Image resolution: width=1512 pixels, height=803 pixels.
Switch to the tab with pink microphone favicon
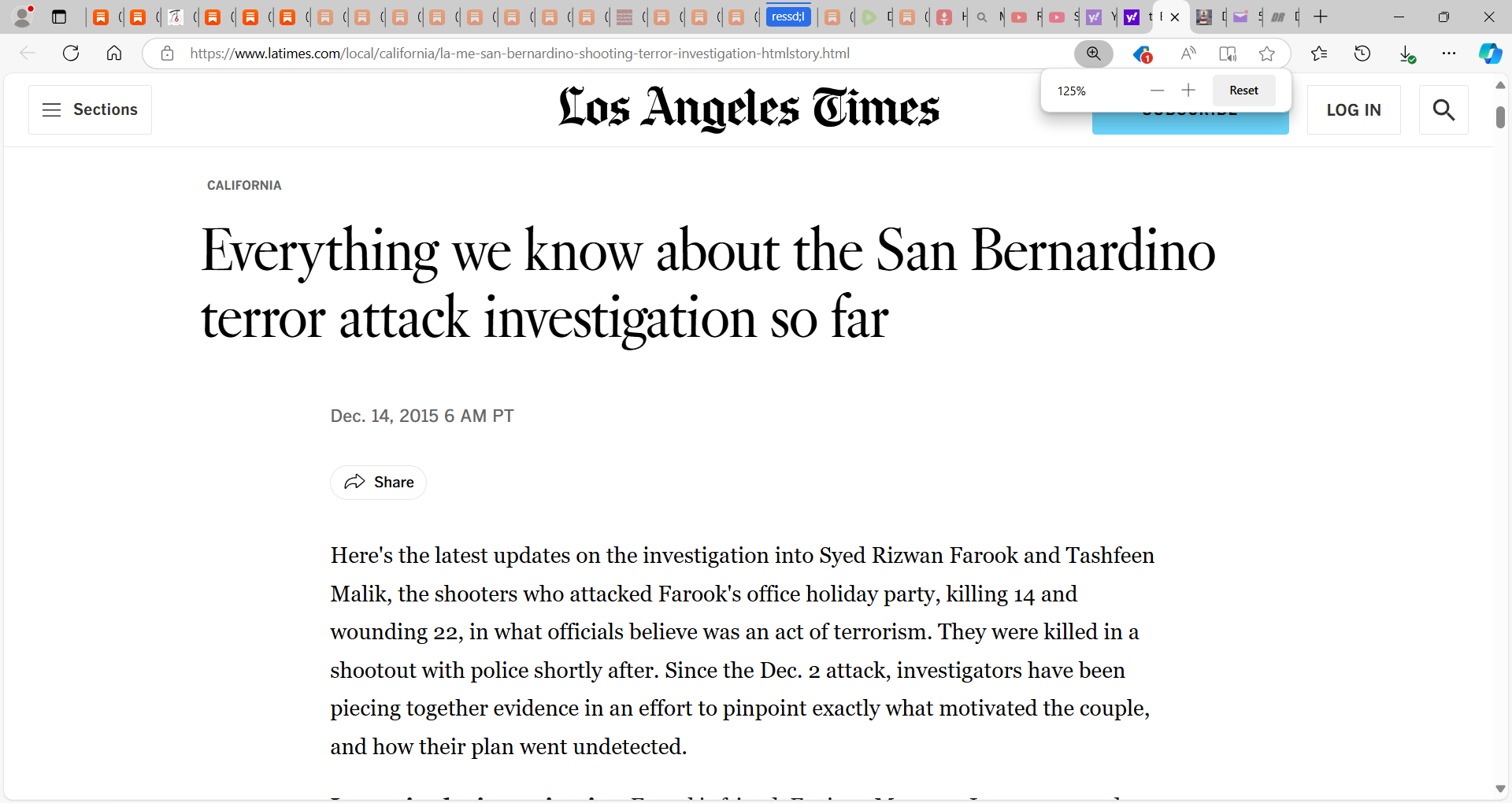pyautogui.click(x=945, y=17)
